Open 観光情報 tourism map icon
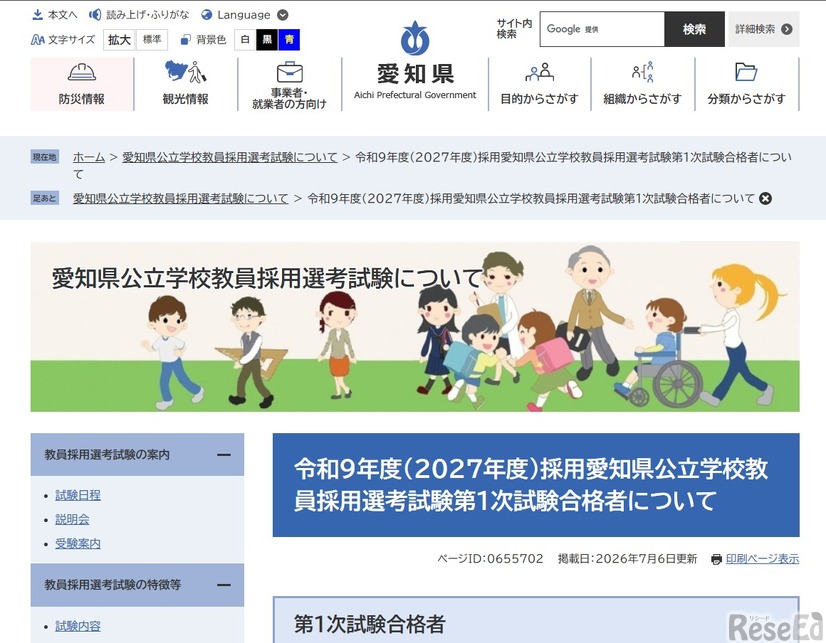 185,72
